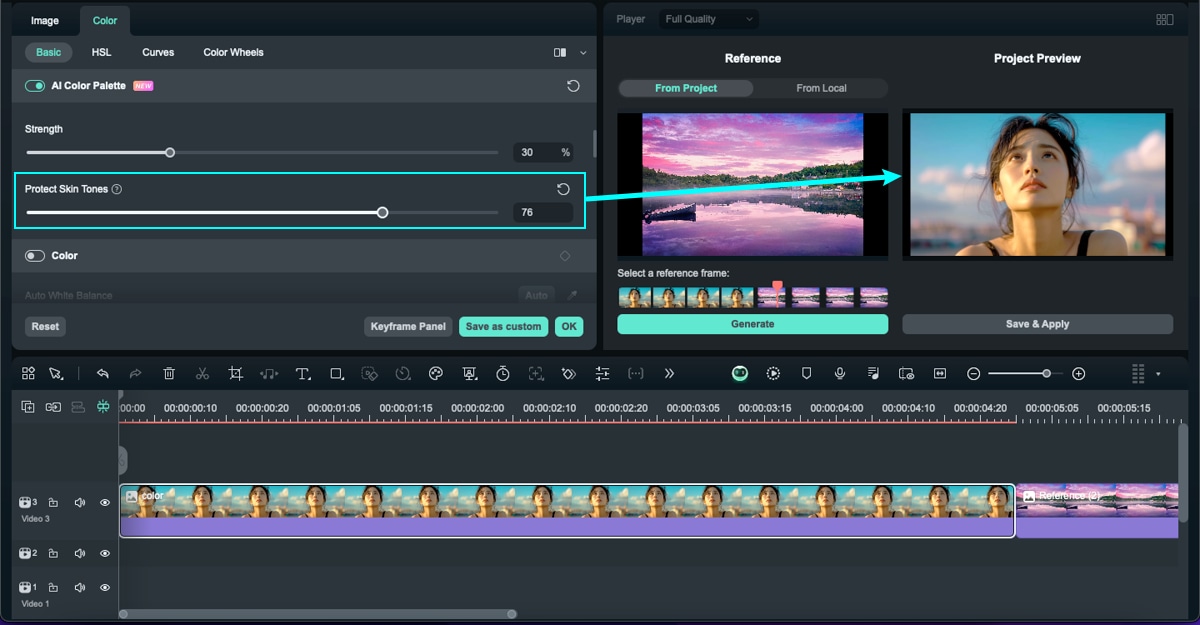Screen dimensions: 1200x625
Task: Reset the Protect Skin Tones value
Action: point(563,189)
